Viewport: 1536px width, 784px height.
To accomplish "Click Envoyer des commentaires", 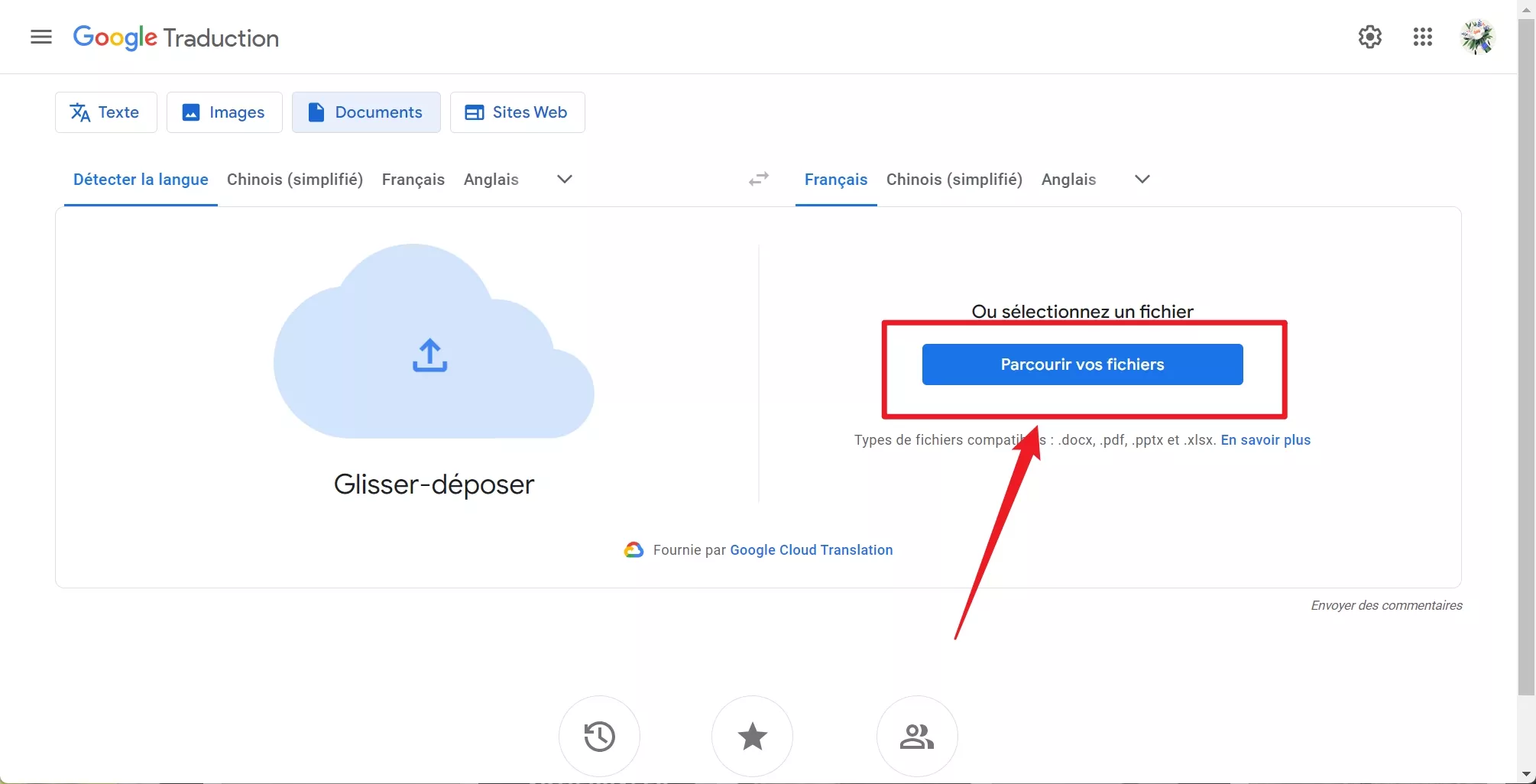I will [x=1385, y=604].
